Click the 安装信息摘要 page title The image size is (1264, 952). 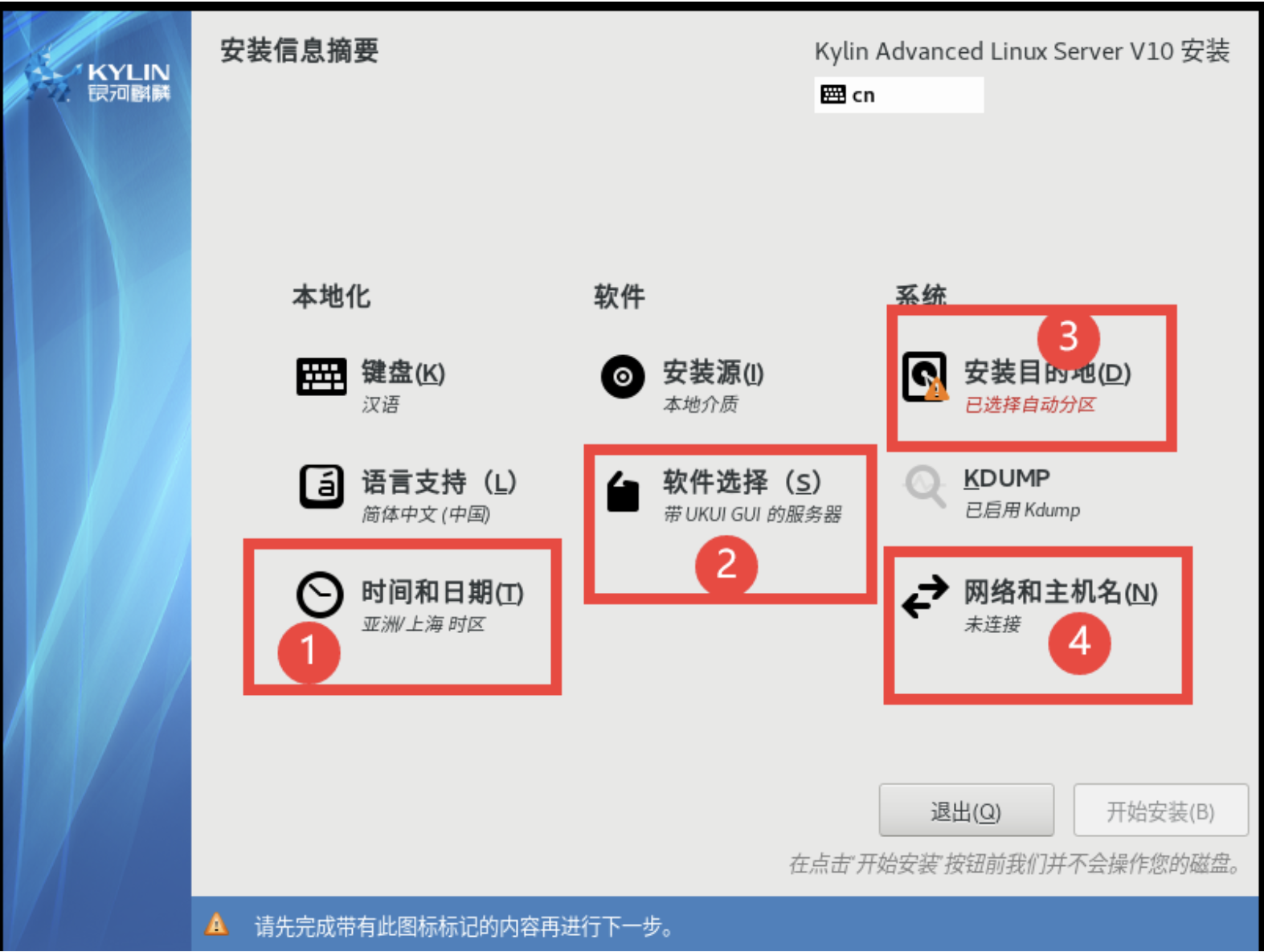tap(299, 51)
